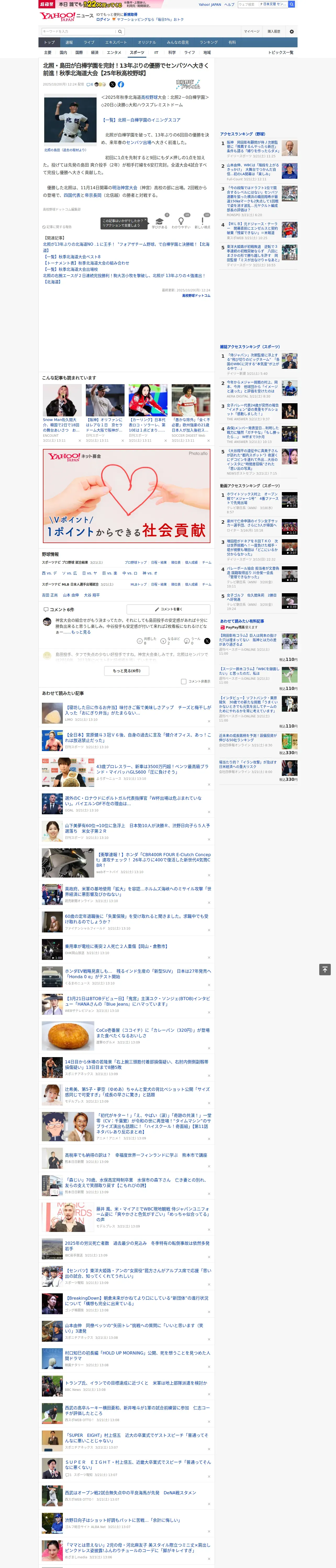Image resolution: width=336 pixels, height=1568 pixels.
Task: Share article on X via header icon
Action: point(112,85)
